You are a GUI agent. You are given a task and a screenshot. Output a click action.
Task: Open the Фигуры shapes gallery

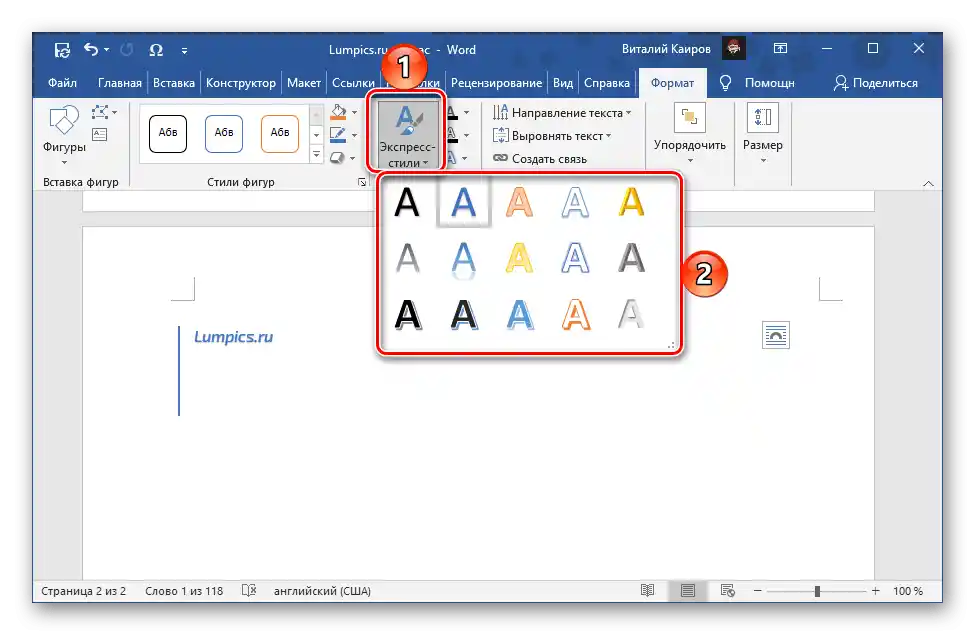64,136
